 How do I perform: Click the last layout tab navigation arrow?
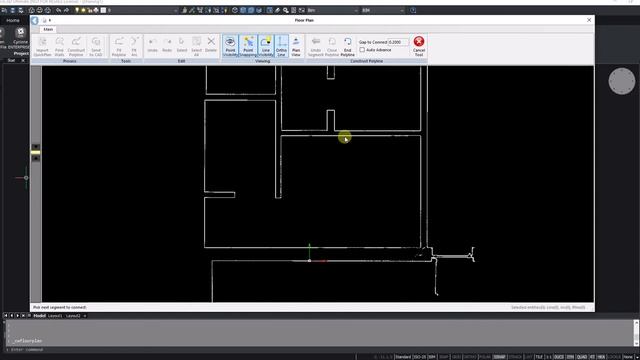tap(23, 316)
